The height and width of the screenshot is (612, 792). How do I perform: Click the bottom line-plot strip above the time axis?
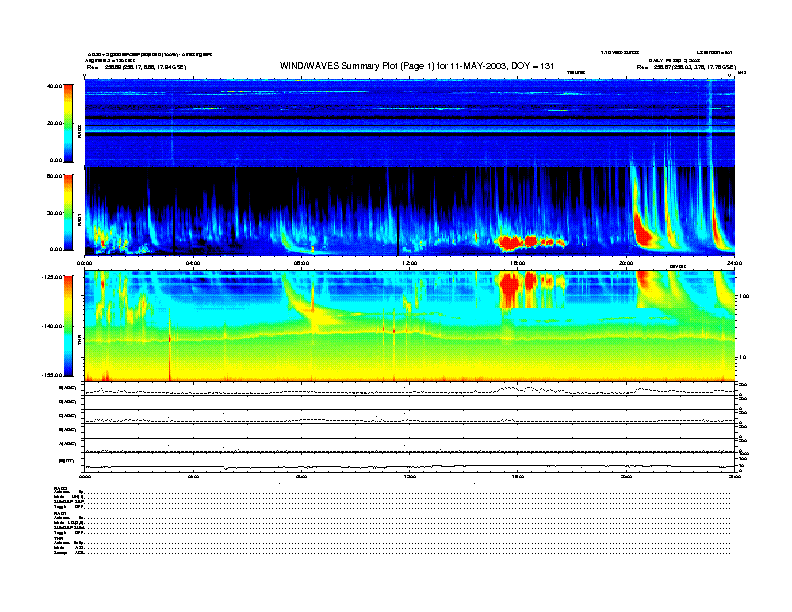point(410,465)
